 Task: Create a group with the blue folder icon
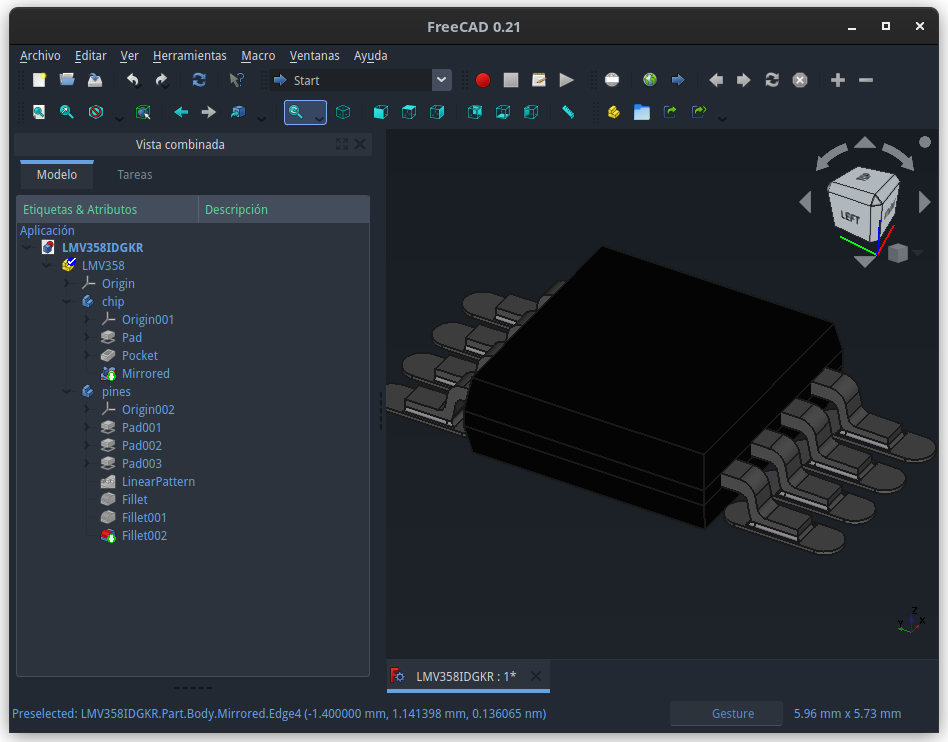click(641, 112)
